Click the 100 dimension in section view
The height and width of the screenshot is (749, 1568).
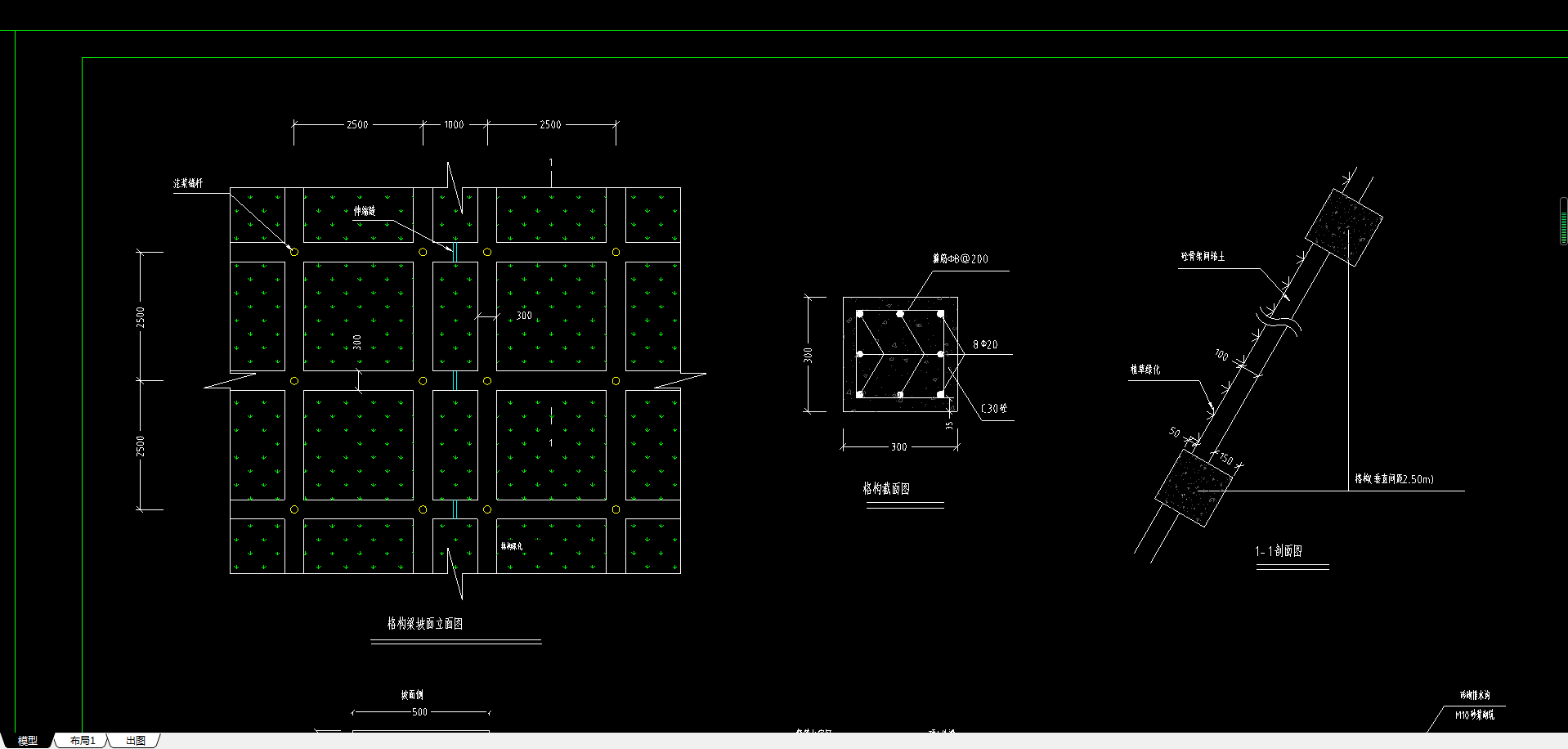coord(1221,355)
